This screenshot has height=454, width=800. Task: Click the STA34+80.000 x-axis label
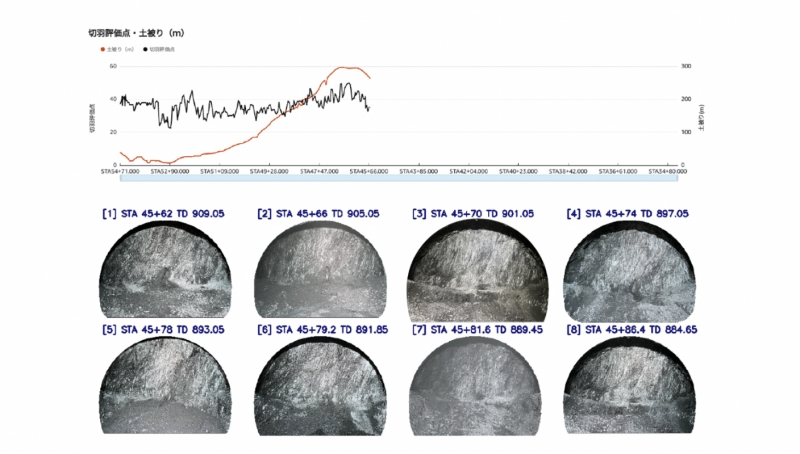(669, 171)
